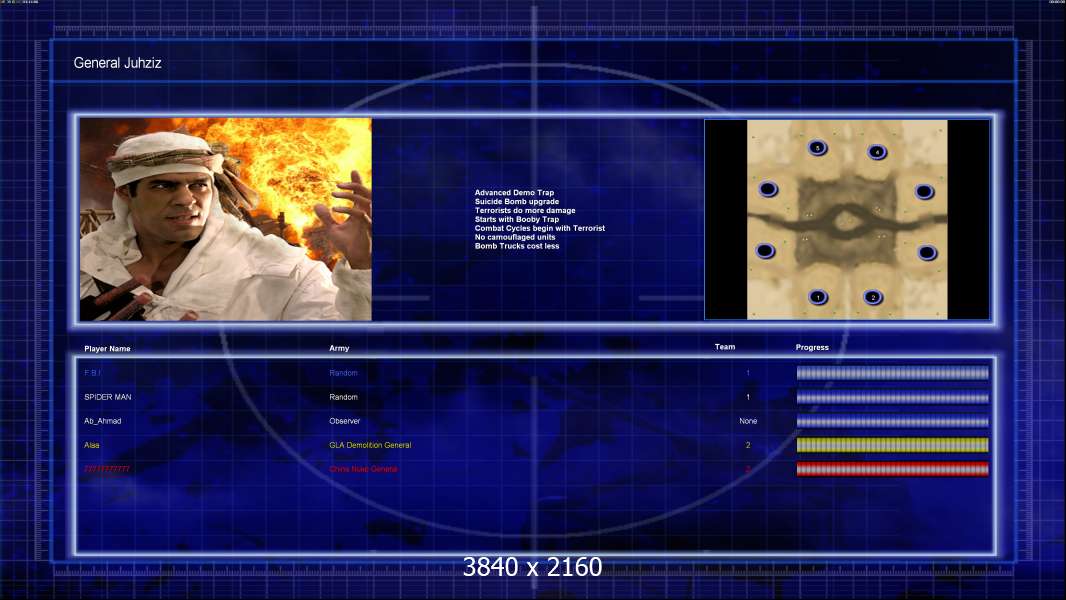Screen dimensions: 1066x600
Task: Click Bomb Trucks cost less line
Action: tap(517, 246)
